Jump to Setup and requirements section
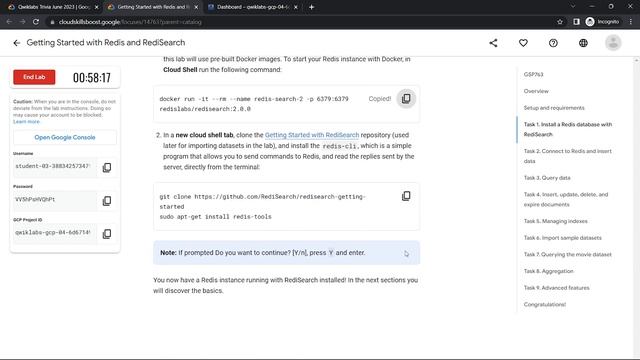640x360 pixels. coord(554,108)
